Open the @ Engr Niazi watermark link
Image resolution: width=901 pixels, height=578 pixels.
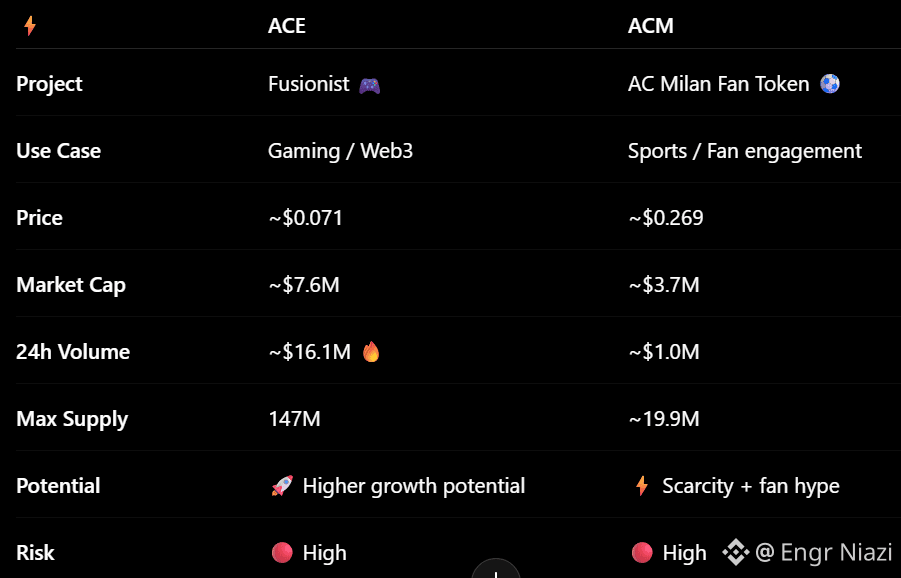point(823,552)
